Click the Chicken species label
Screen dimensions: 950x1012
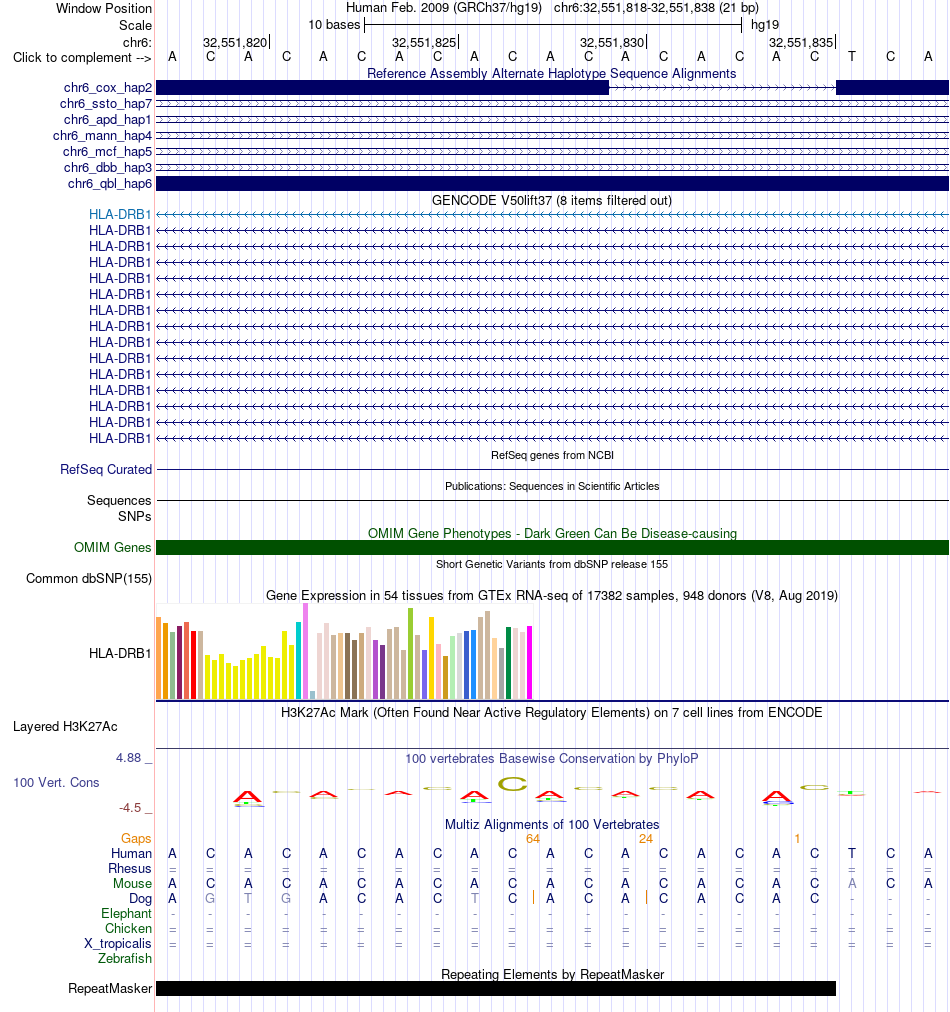tap(128, 929)
